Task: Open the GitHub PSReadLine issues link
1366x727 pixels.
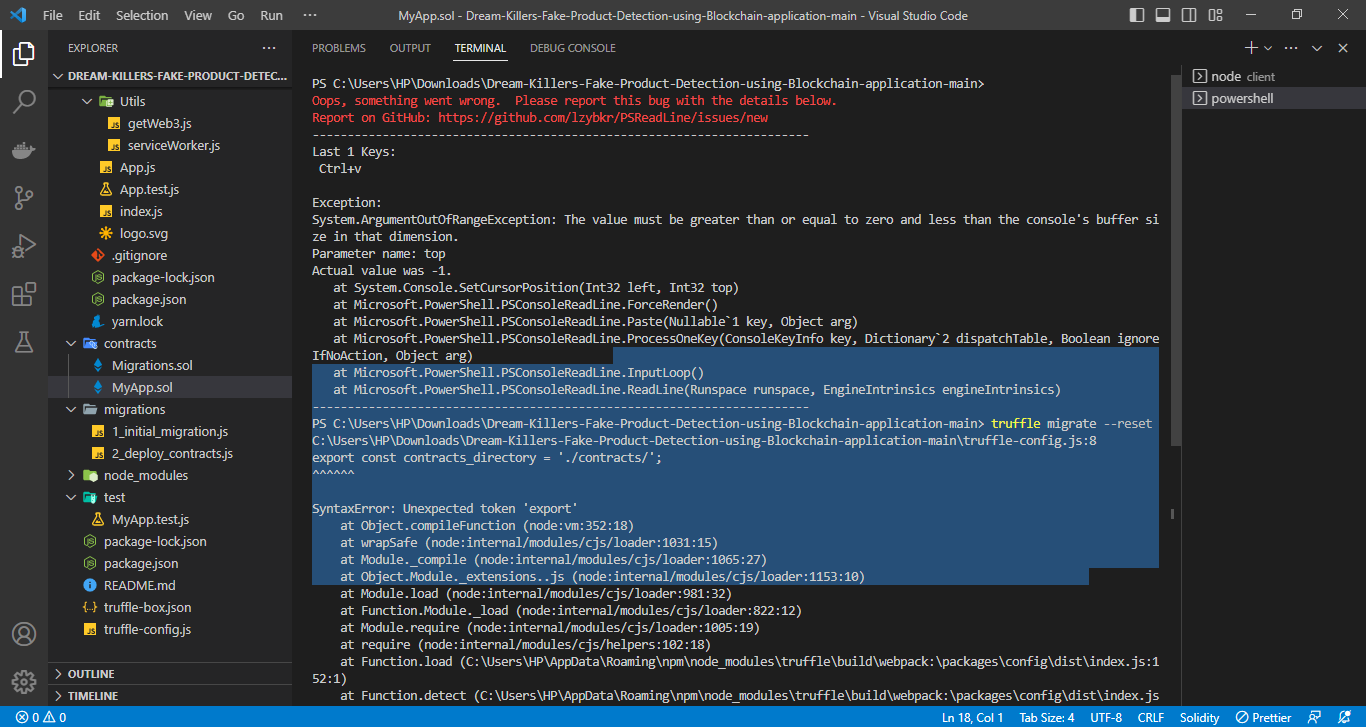Action: click(603, 117)
